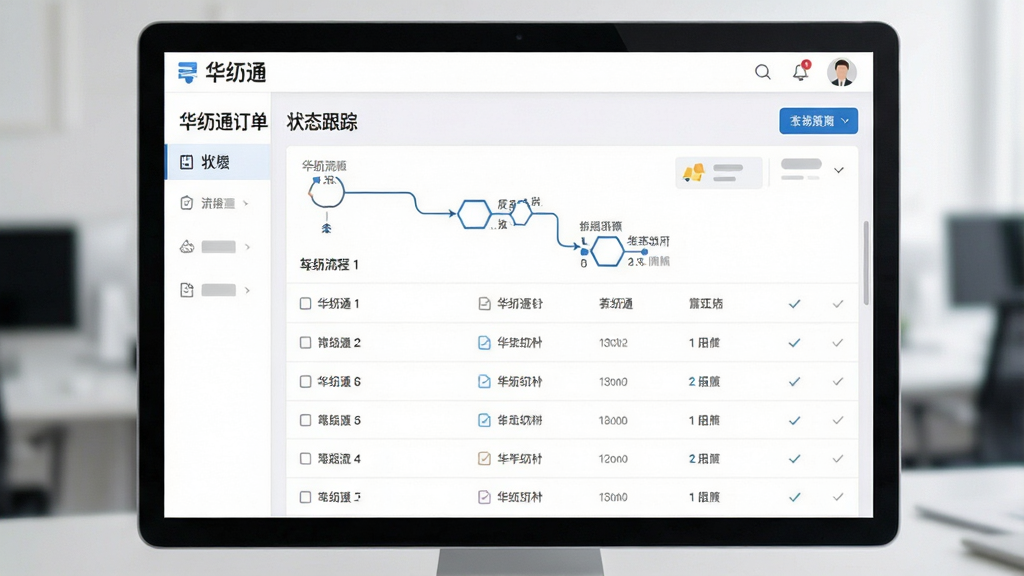The width and height of the screenshot is (1024, 576).
Task: Open notifications via the bell icon
Action: (x=801, y=71)
